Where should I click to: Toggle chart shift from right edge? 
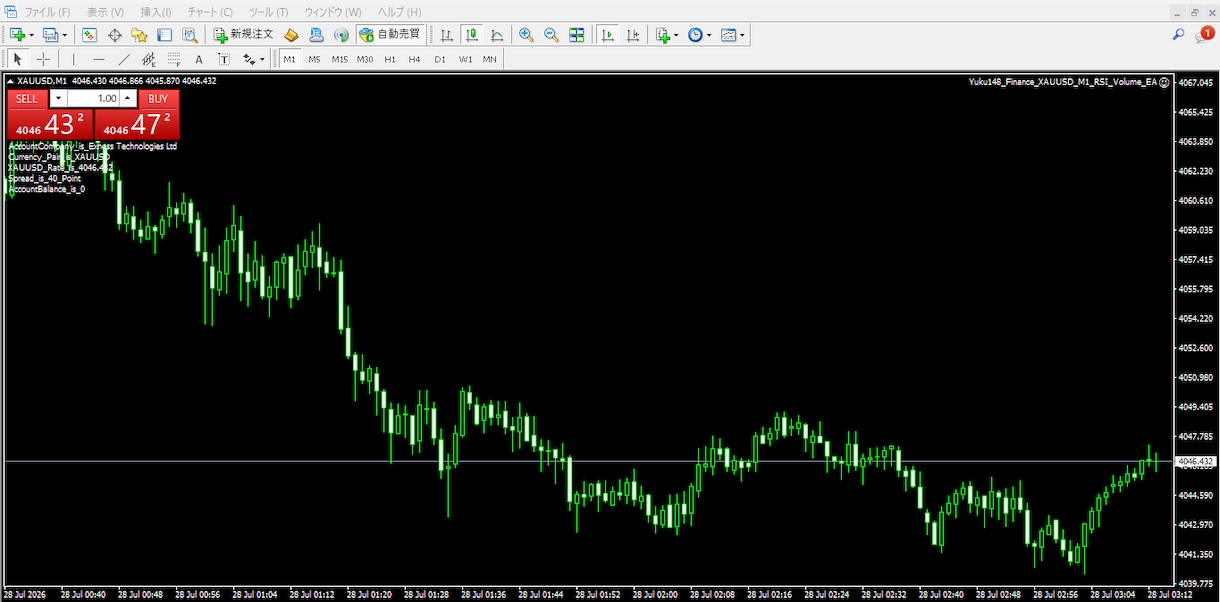(x=632, y=35)
